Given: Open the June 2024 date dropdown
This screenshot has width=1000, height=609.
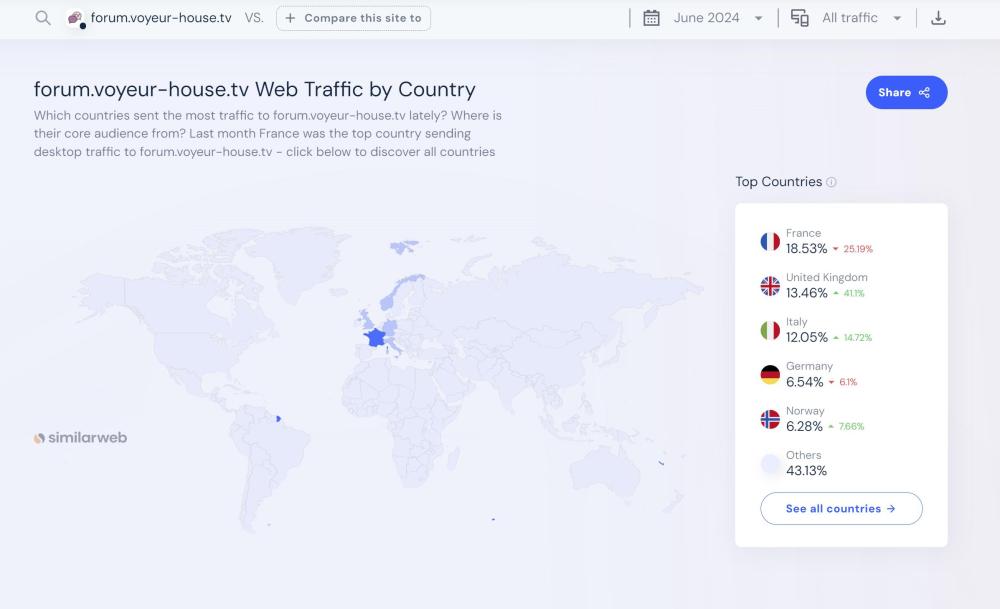Looking at the screenshot, I should pos(716,18).
